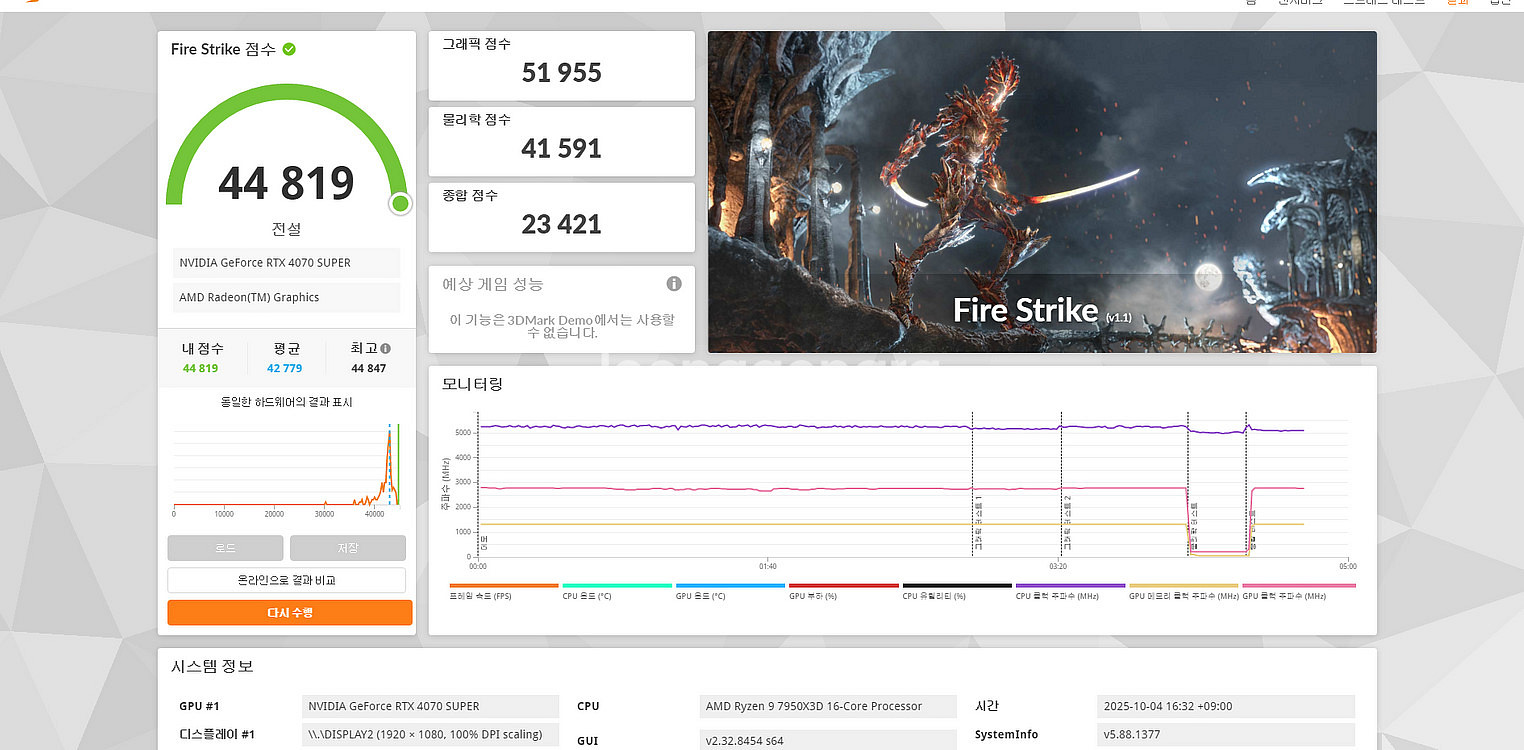Screen dimensions: 1524x750
Task: Click the black CPU 유틸리티 (%) legend swatch
Action: point(956,586)
